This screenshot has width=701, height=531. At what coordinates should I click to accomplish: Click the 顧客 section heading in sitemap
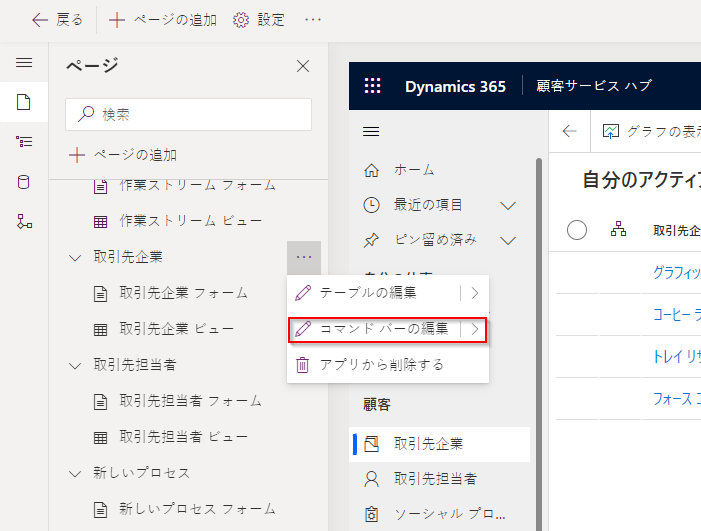(377, 405)
